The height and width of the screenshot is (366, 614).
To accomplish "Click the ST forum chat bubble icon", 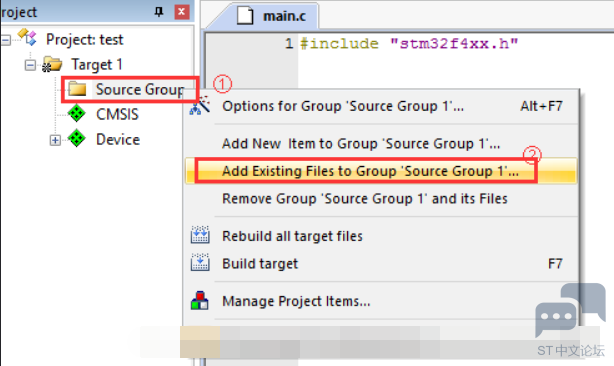I will [x=570, y=310].
